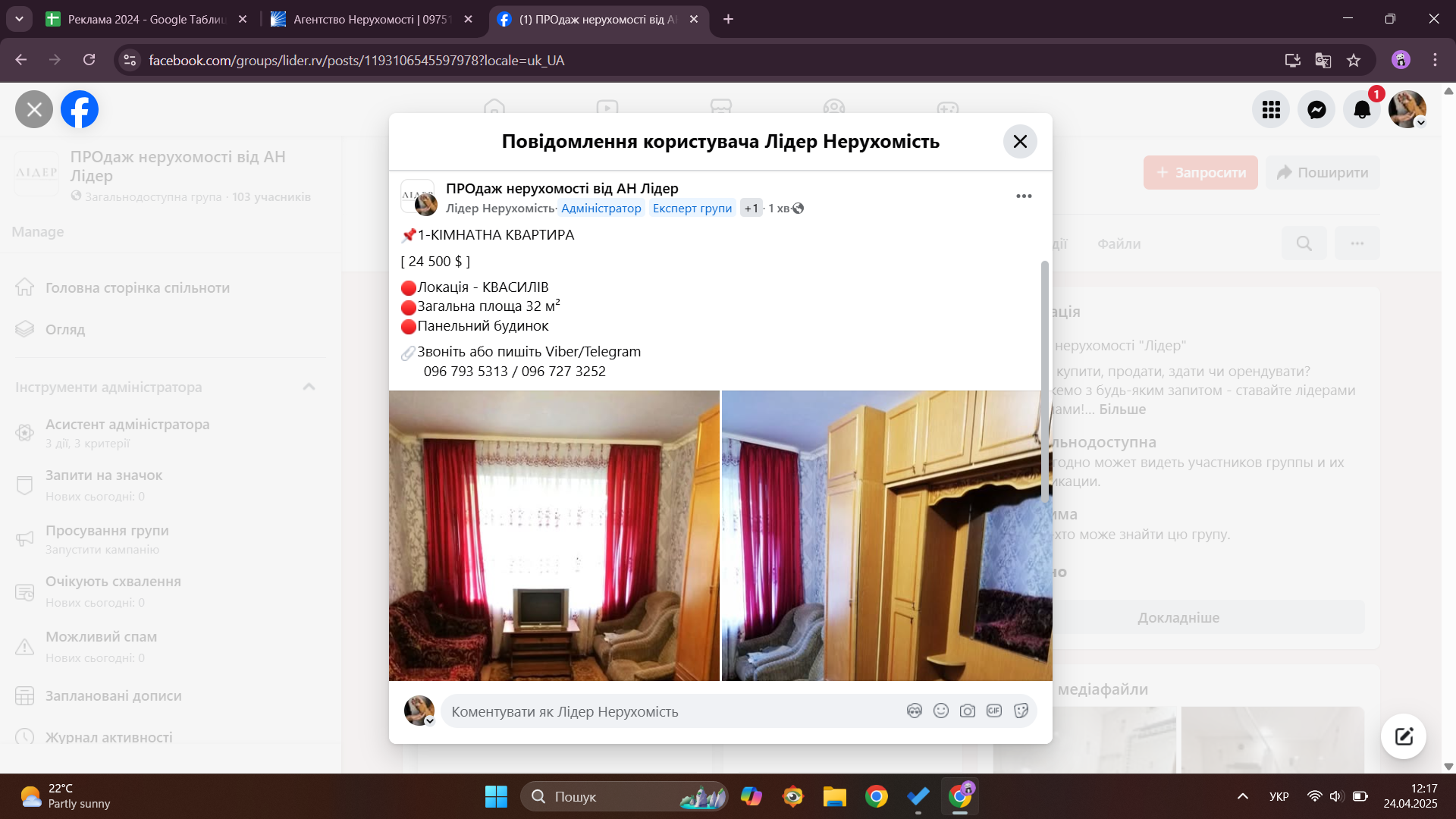
Task: Type in the Коментувати comment field
Action: (x=667, y=711)
